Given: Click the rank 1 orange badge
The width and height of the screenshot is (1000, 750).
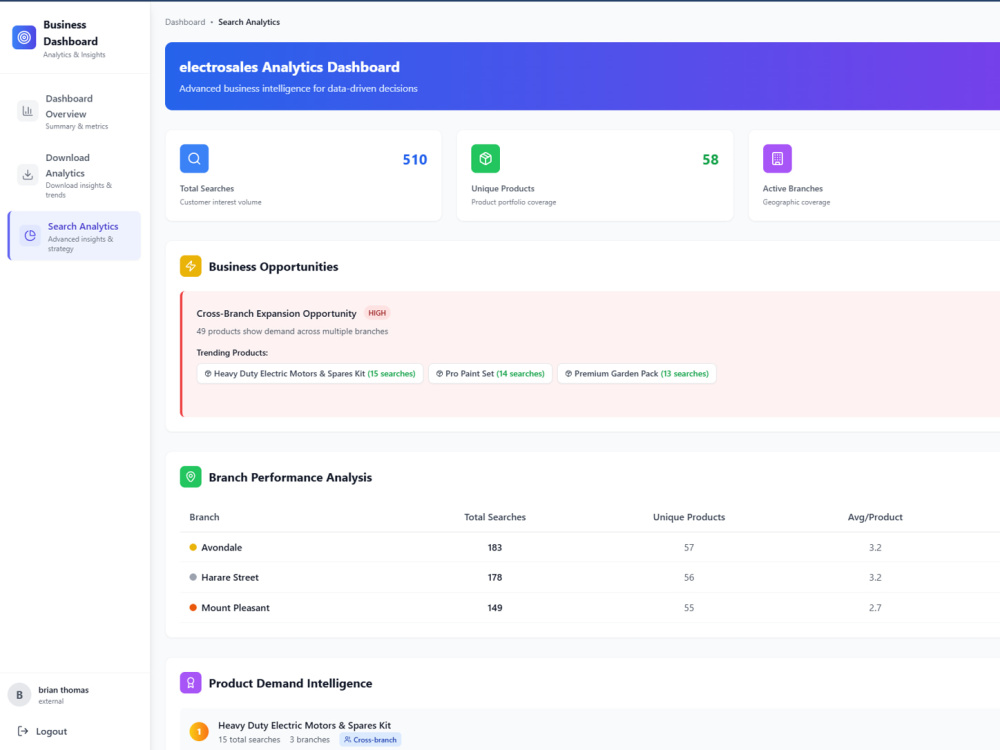Looking at the screenshot, I should click(199, 732).
